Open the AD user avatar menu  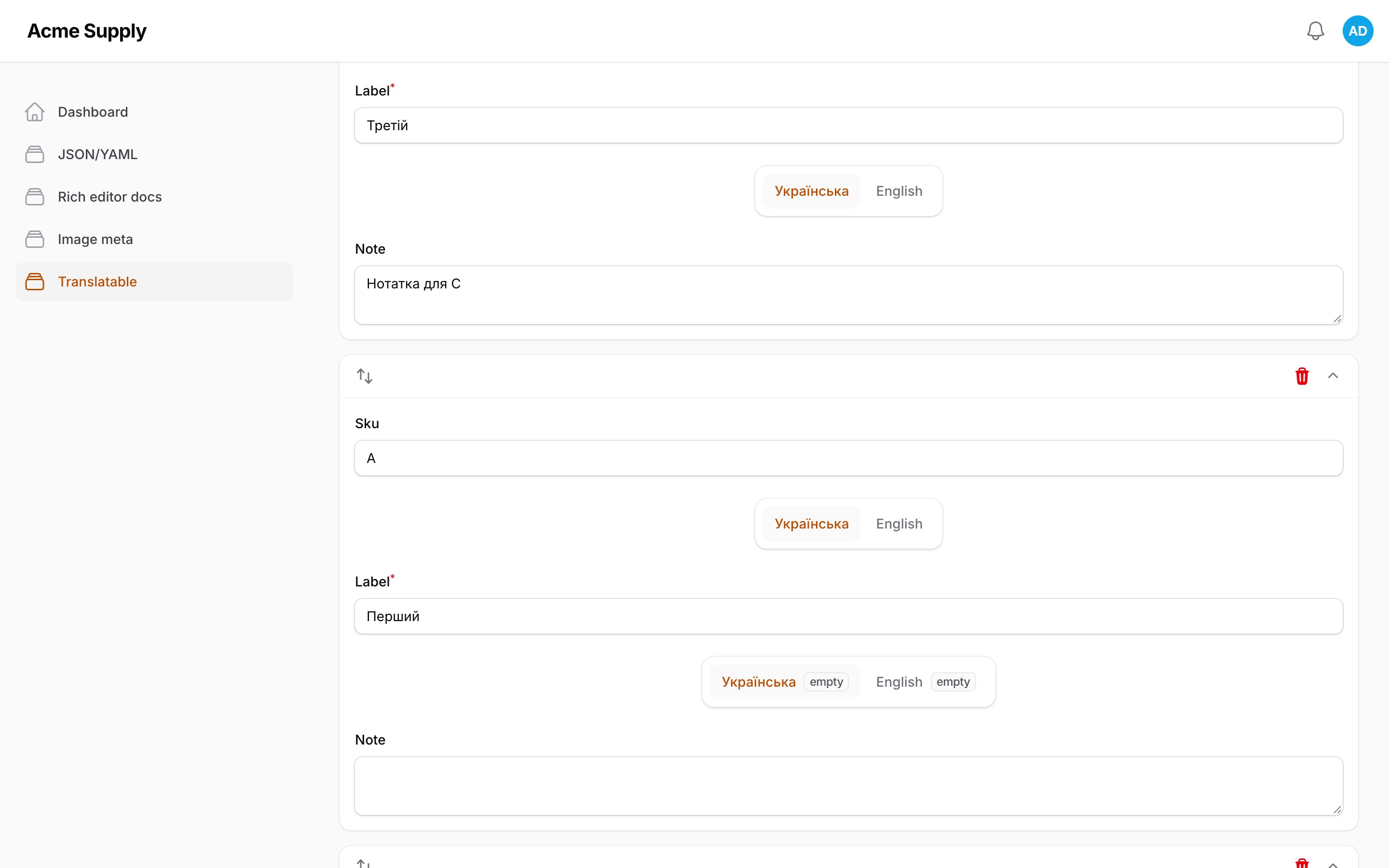1358,31
